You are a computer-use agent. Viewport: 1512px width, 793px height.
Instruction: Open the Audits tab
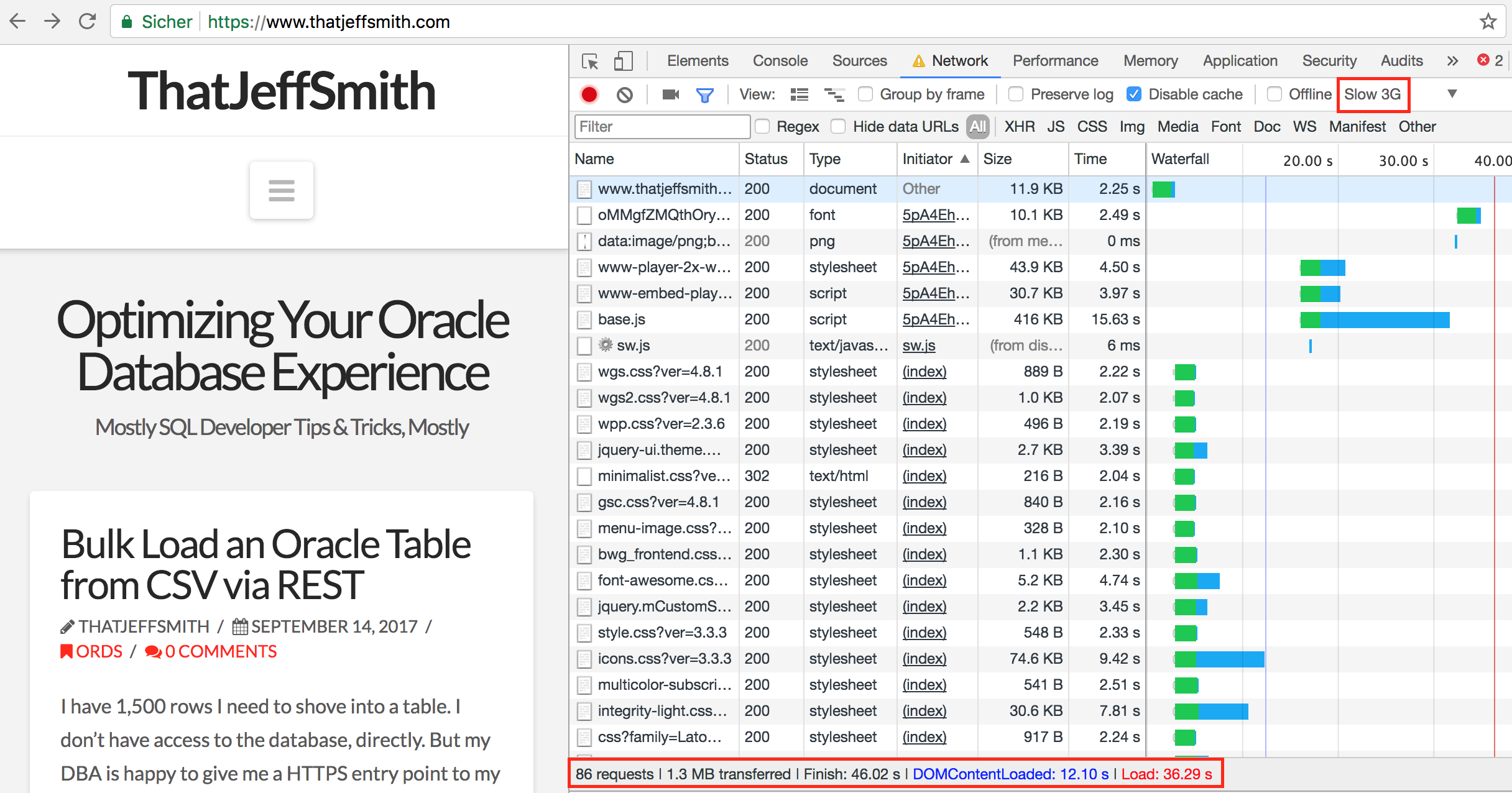(1402, 61)
